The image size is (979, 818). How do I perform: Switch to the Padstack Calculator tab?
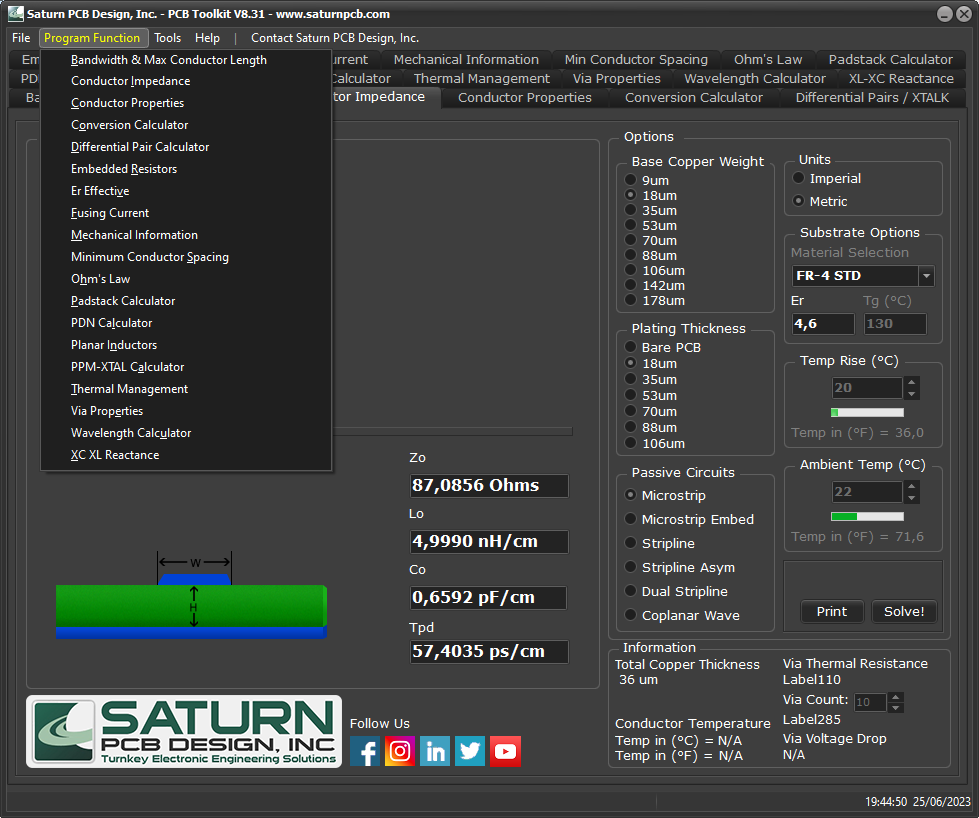click(890, 59)
